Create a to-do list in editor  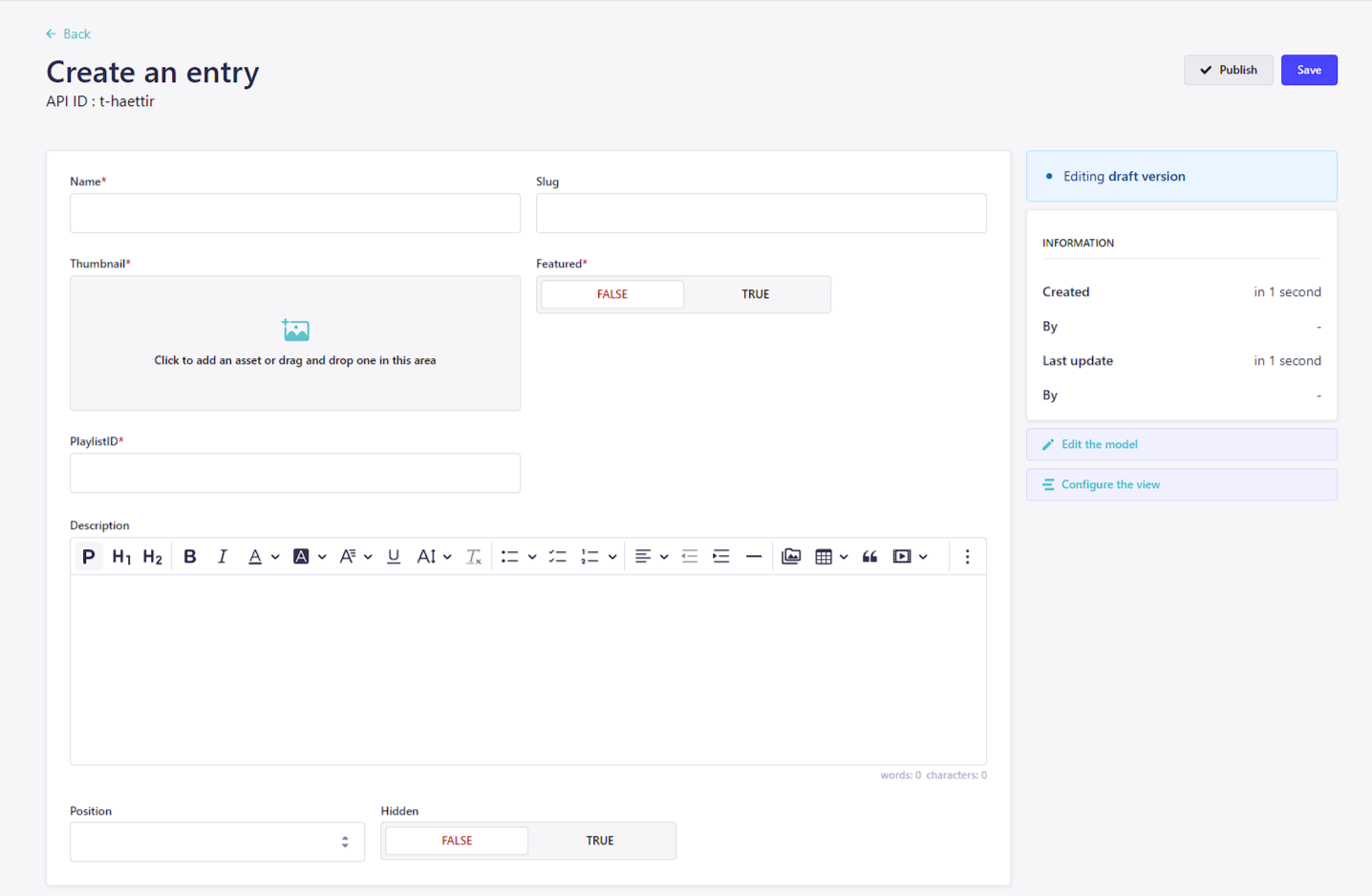[x=558, y=557]
